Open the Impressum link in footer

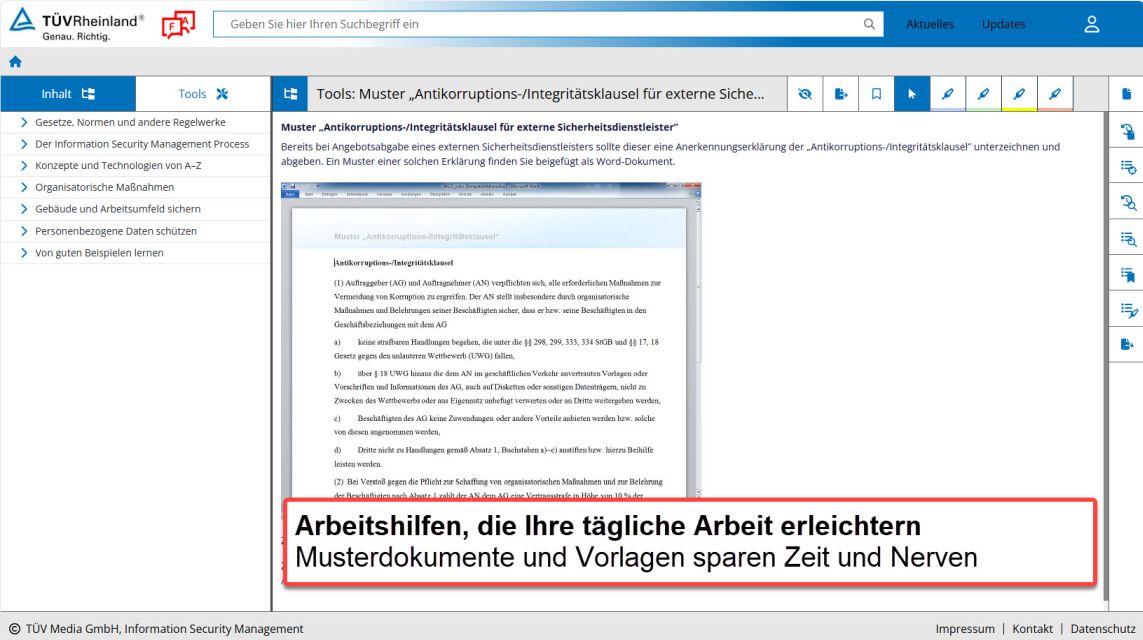click(965, 629)
